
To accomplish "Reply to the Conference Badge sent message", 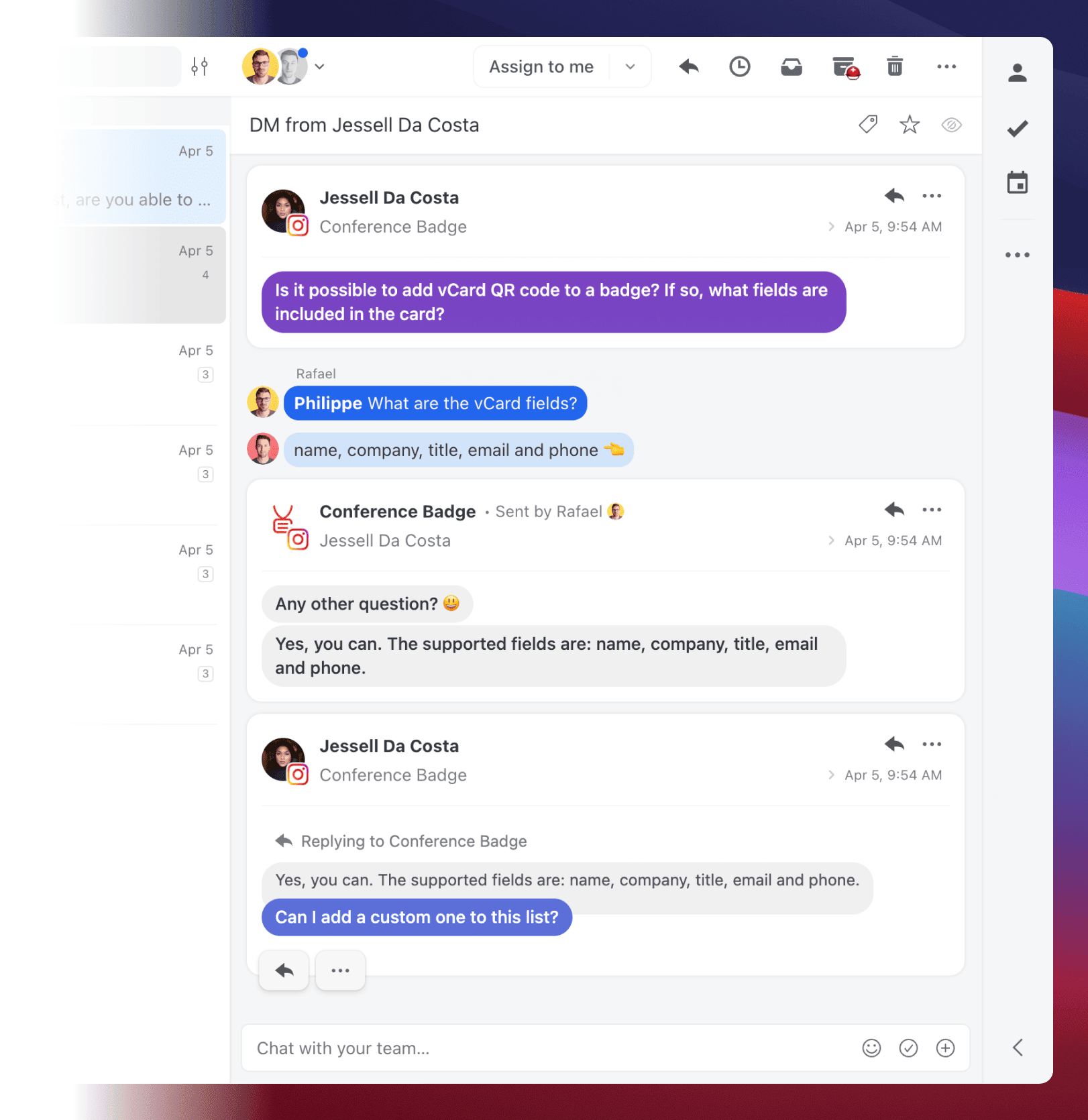I will 894,510.
